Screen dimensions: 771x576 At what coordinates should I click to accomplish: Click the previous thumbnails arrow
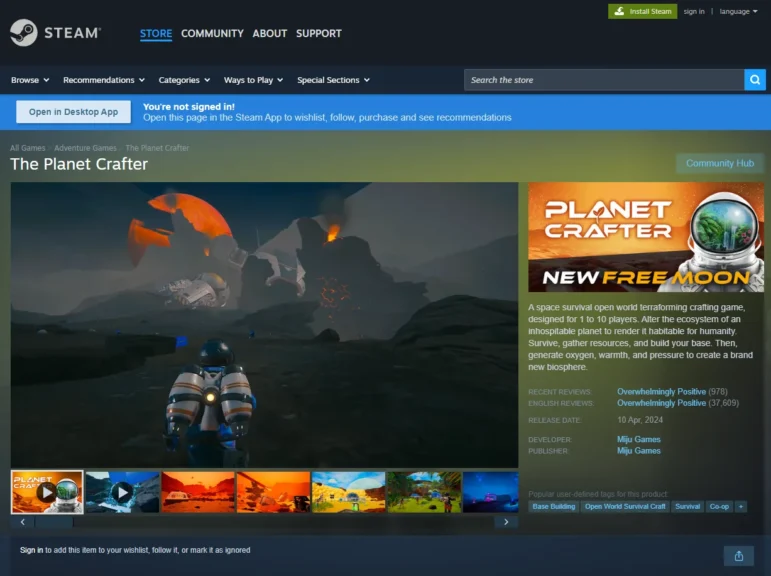pyautogui.click(x=23, y=522)
